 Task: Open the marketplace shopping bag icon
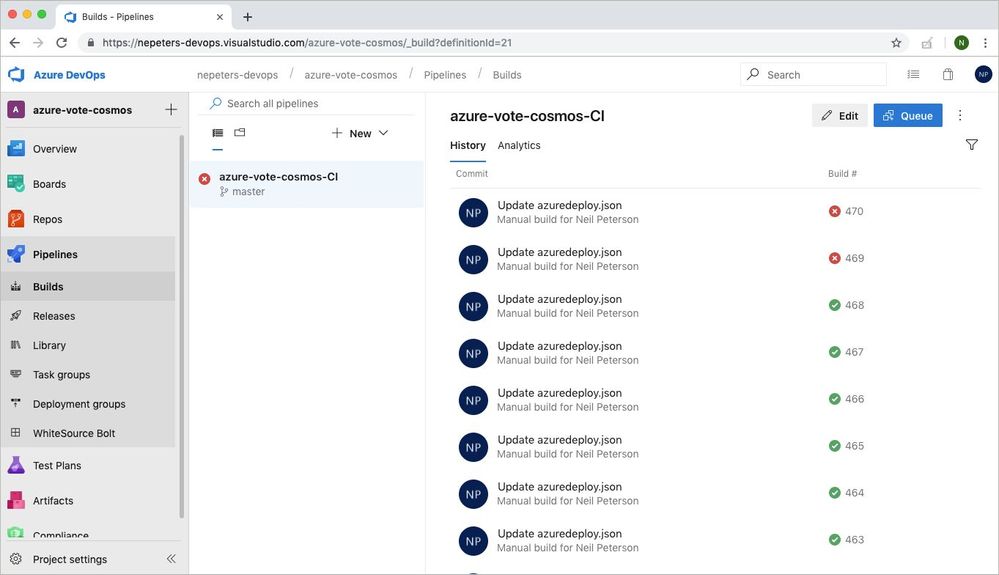(x=948, y=75)
